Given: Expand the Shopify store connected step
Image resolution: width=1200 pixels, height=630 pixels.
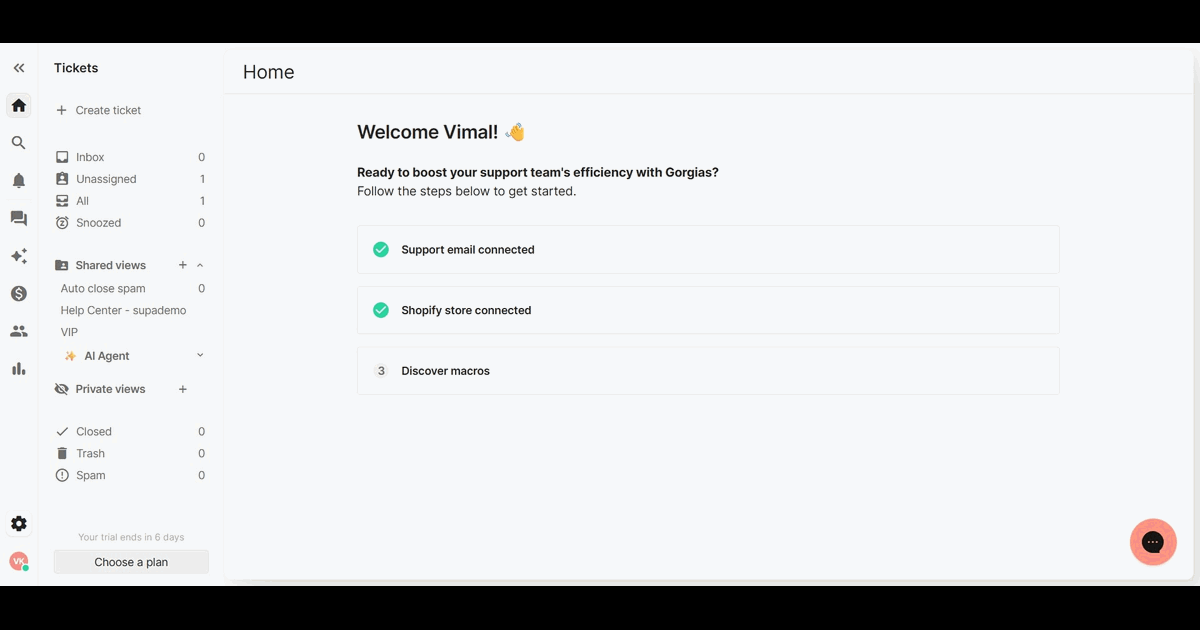Looking at the screenshot, I should coord(708,310).
